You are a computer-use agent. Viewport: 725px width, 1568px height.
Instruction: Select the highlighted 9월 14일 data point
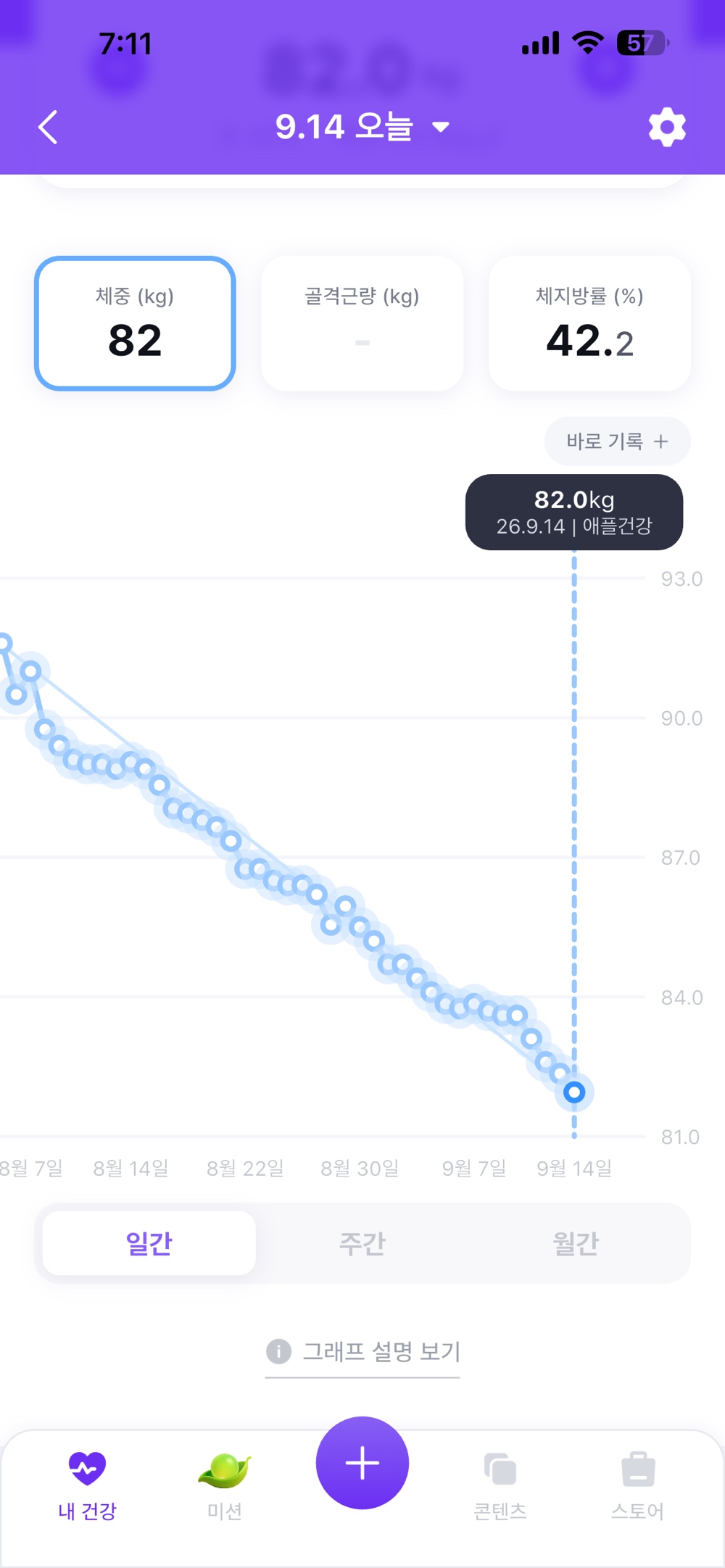click(x=574, y=1092)
